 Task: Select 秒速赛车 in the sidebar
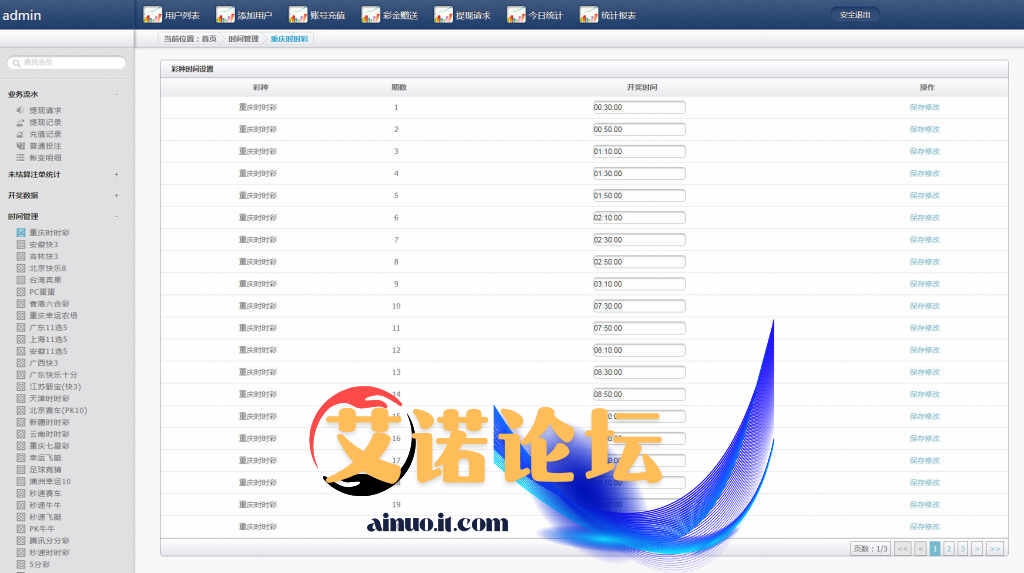pos(45,493)
